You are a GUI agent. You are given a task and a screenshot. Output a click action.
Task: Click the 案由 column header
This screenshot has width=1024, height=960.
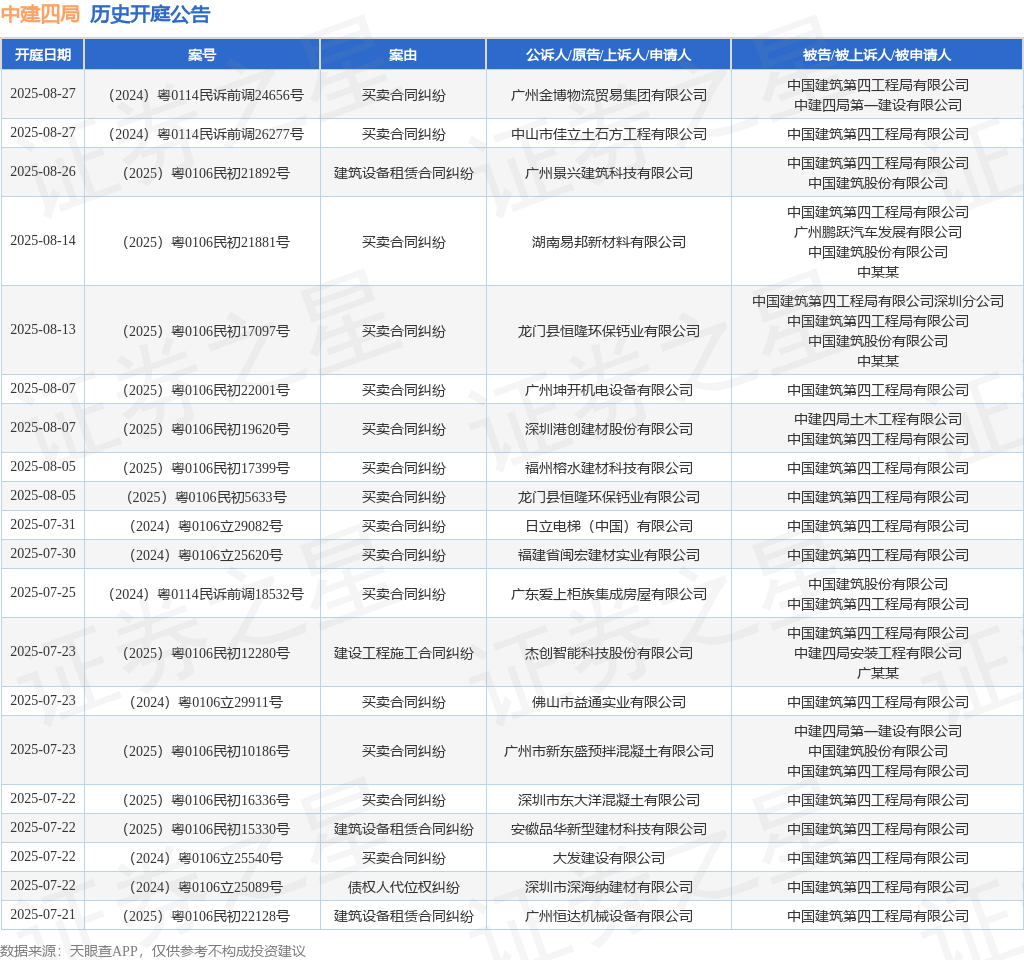coord(403,55)
